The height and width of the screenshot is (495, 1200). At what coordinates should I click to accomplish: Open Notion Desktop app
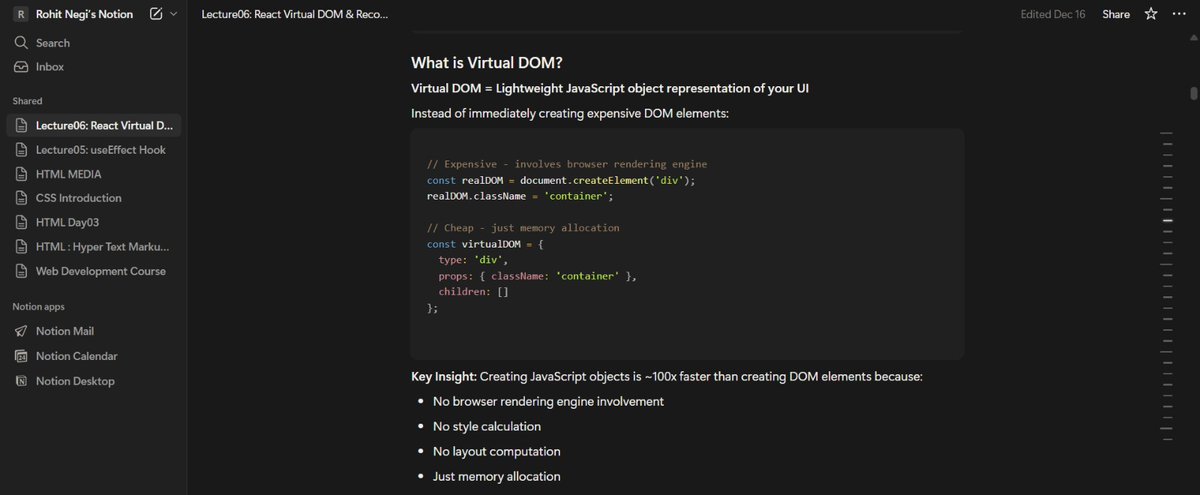(93, 381)
